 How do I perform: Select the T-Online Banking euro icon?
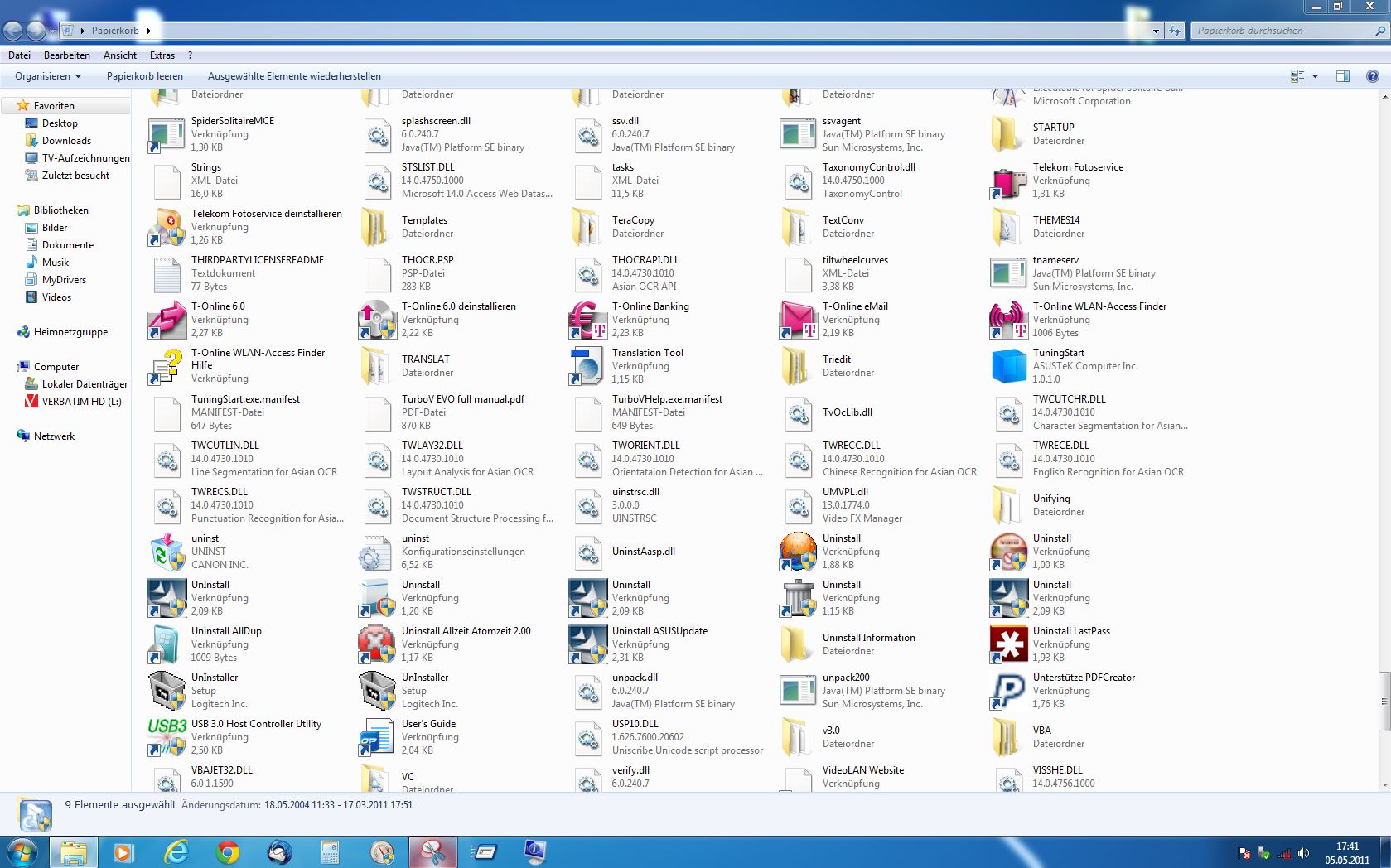click(x=588, y=320)
